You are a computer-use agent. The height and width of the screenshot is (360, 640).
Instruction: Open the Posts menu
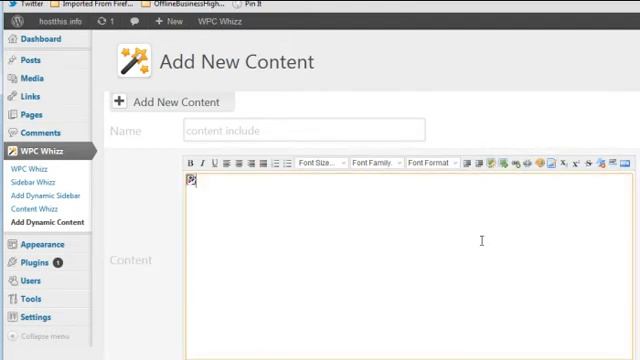[x=31, y=60]
